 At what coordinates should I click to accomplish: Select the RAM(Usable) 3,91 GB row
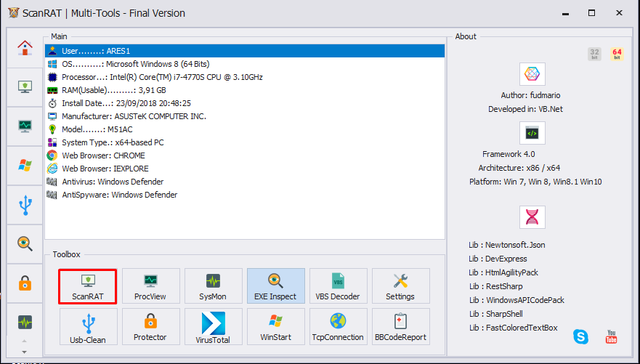click(x=244, y=90)
